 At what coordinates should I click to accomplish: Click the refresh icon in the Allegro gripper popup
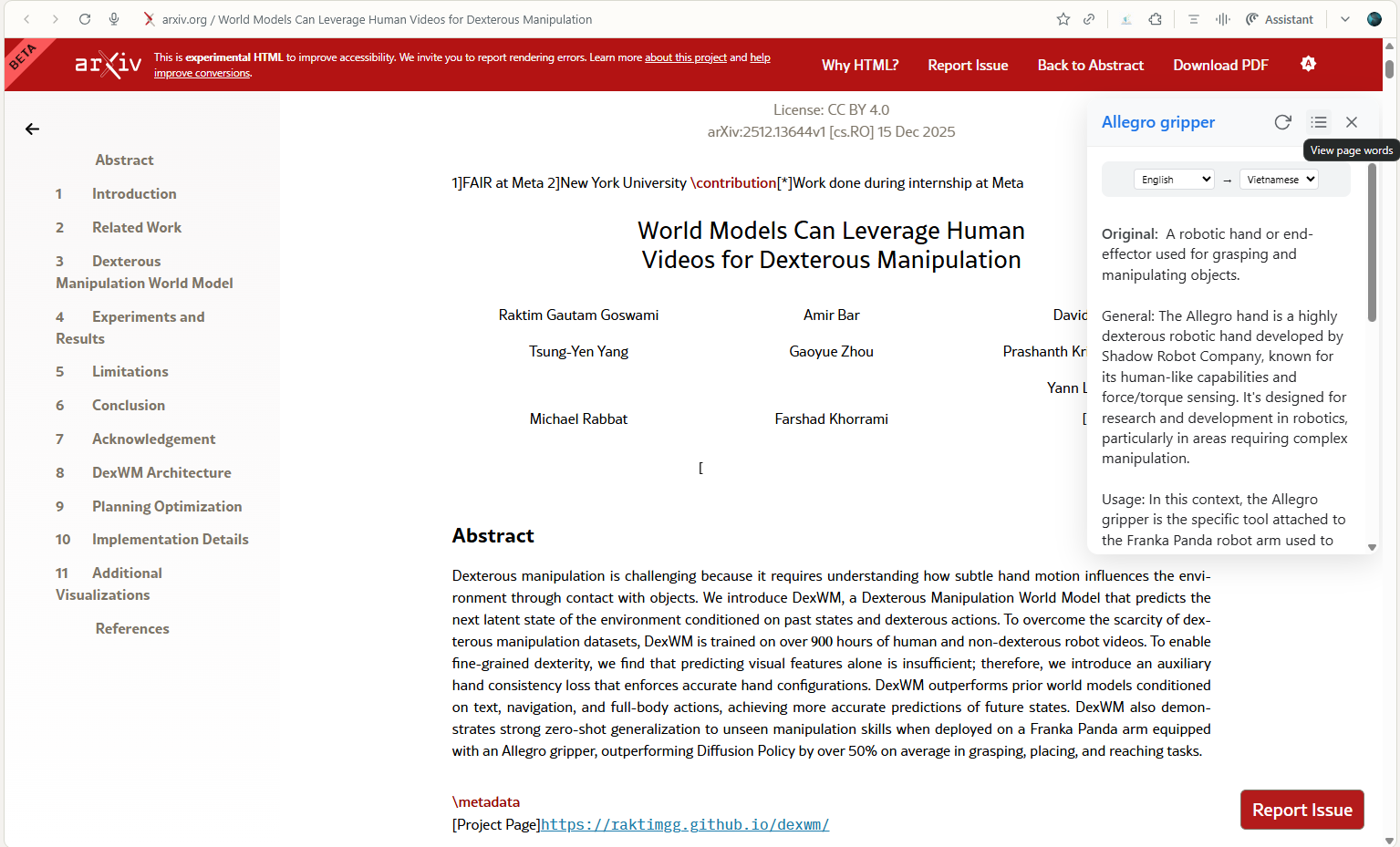click(x=1282, y=122)
